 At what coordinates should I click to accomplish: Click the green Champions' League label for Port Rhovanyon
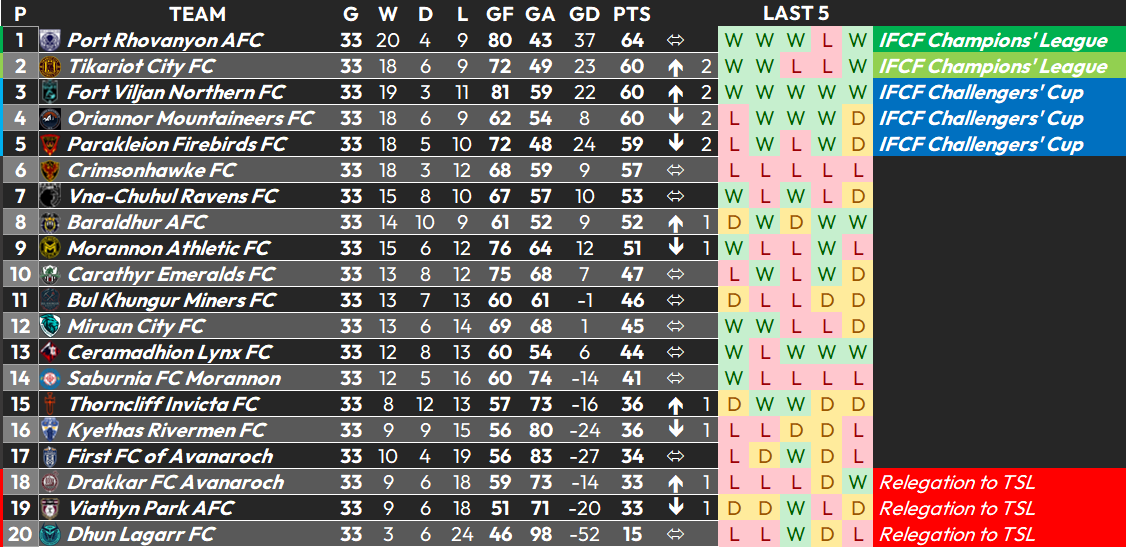tap(993, 40)
